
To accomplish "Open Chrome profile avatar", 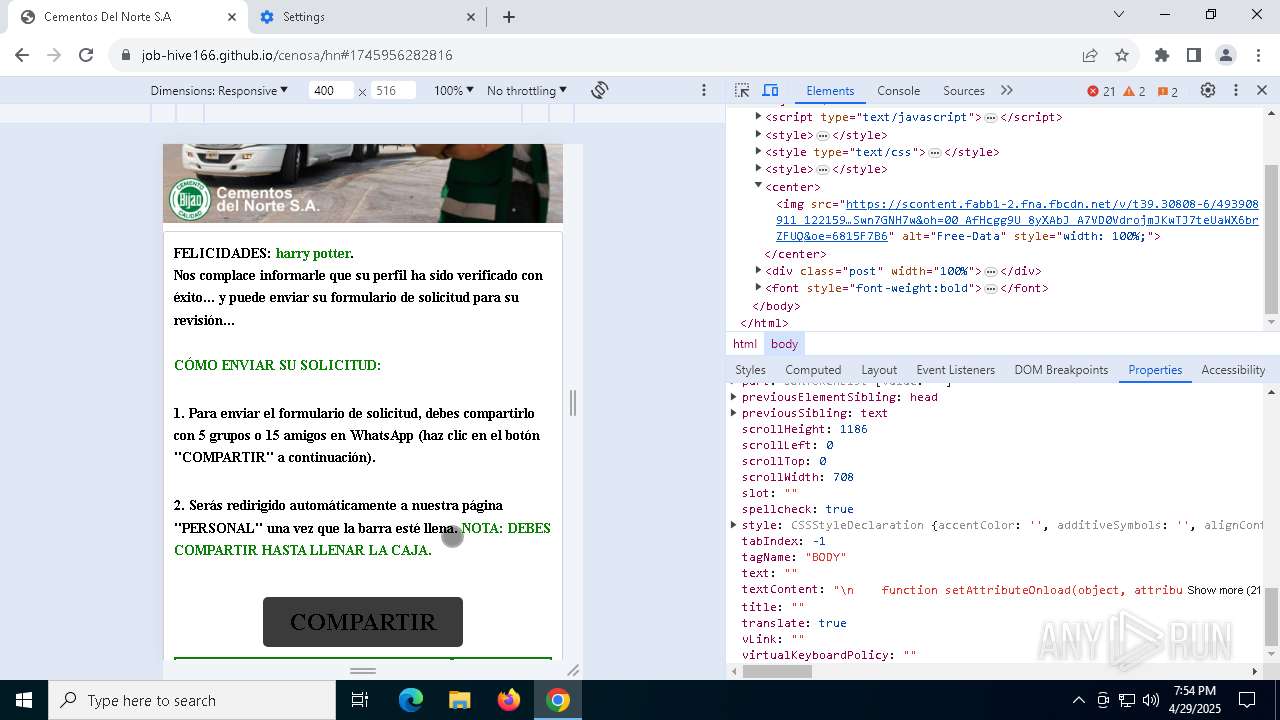I will [x=1226, y=55].
